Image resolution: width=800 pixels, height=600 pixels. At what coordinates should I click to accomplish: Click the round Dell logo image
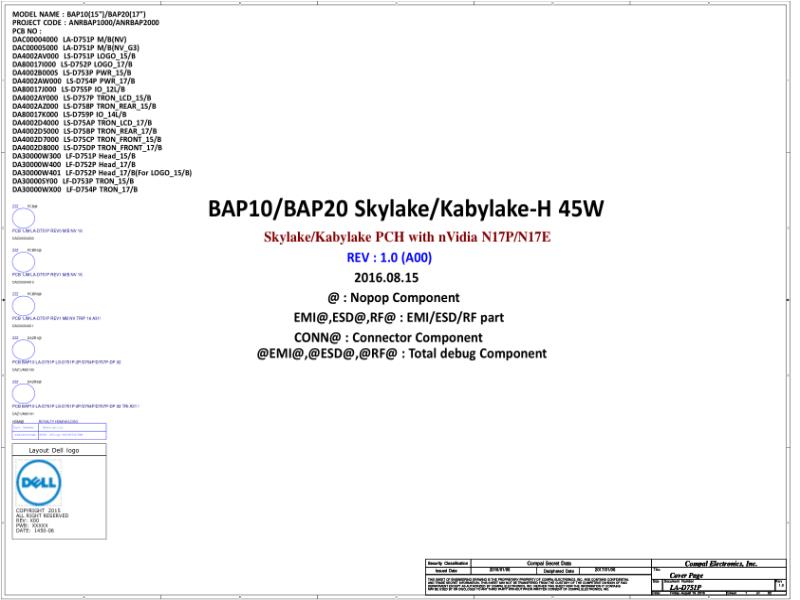[x=39, y=482]
